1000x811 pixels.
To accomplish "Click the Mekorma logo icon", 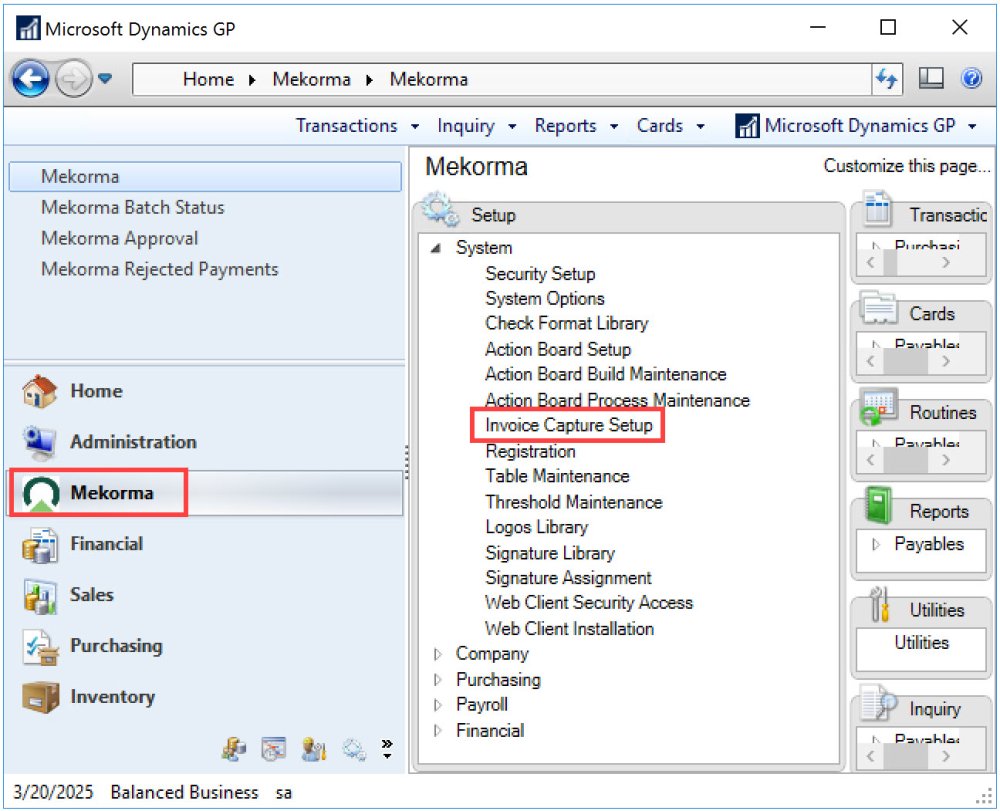I will tap(40, 493).
